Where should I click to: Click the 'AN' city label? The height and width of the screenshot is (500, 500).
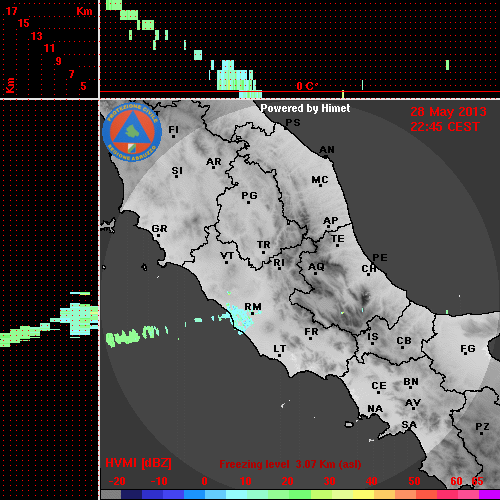(x=327, y=150)
